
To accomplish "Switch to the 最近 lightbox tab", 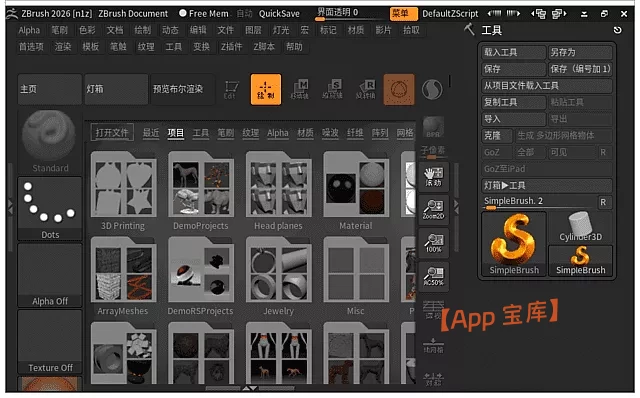I will [151, 133].
